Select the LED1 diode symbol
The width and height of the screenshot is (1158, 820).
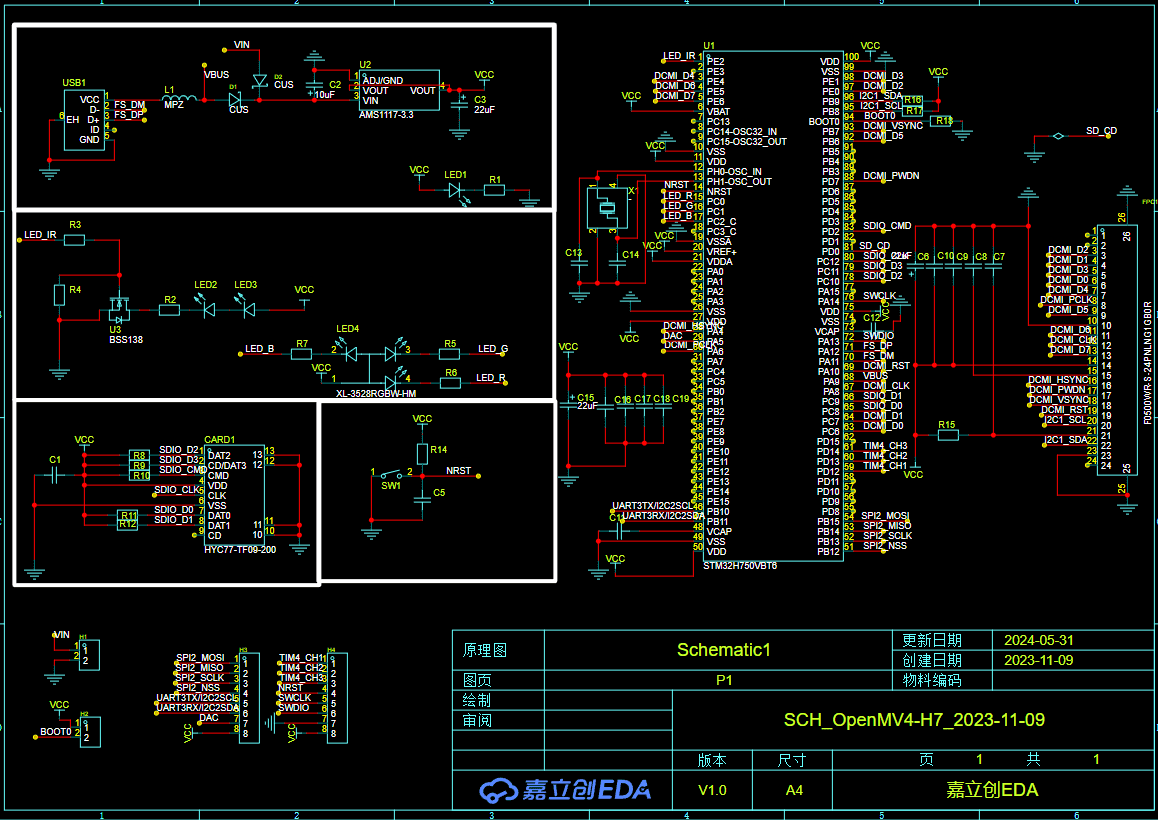(x=457, y=188)
